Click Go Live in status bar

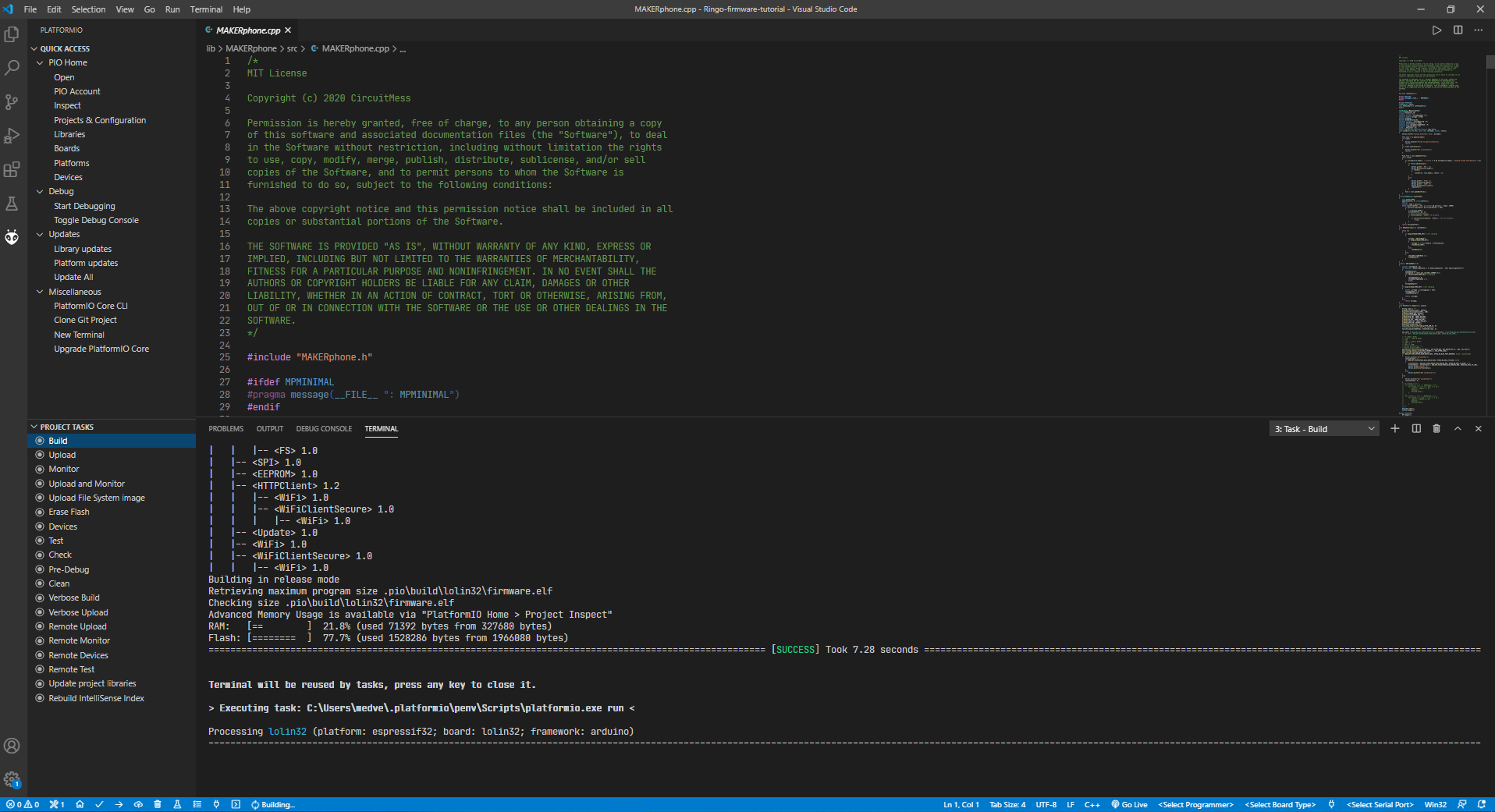(1129, 804)
